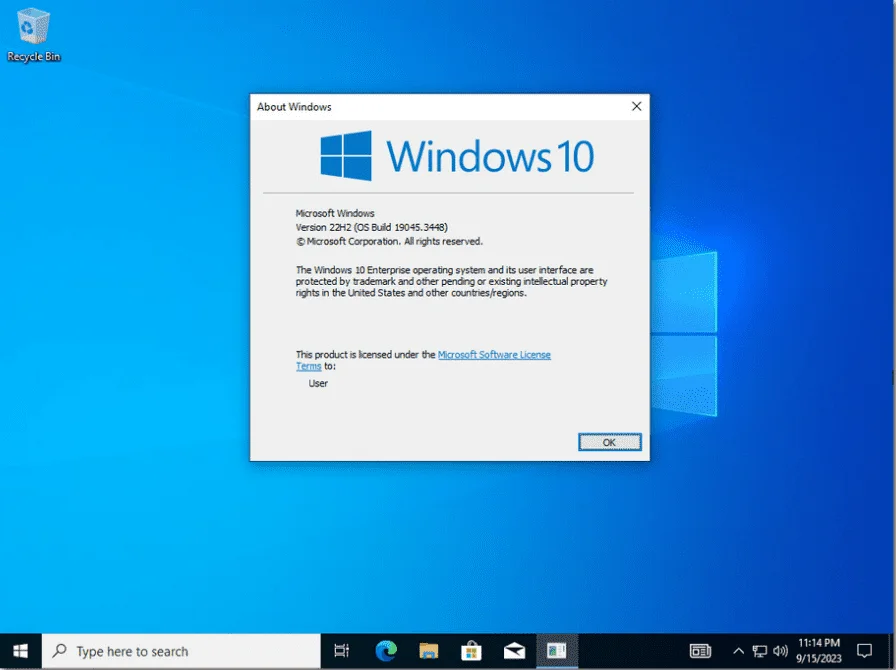Click the Windows 10 logo in the dialog

point(457,155)
